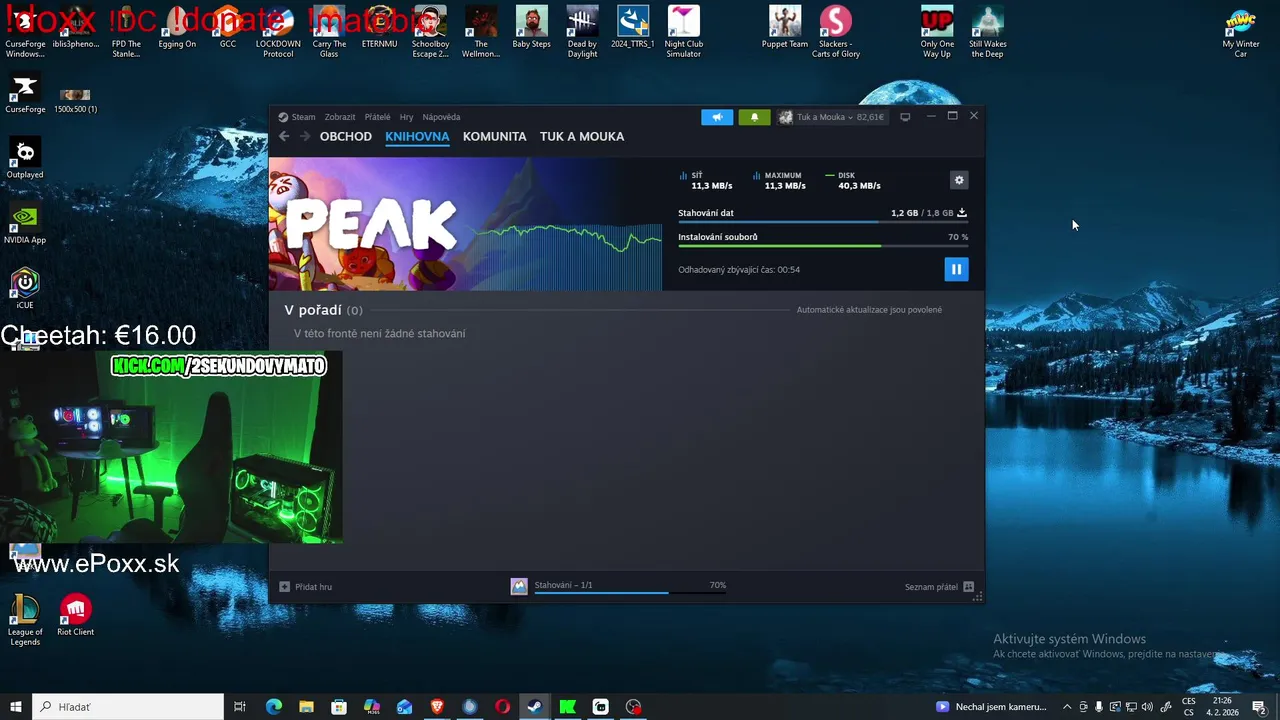Pause the PEAK download
The width and height of the screenshot is (1280, 720).
956,269
